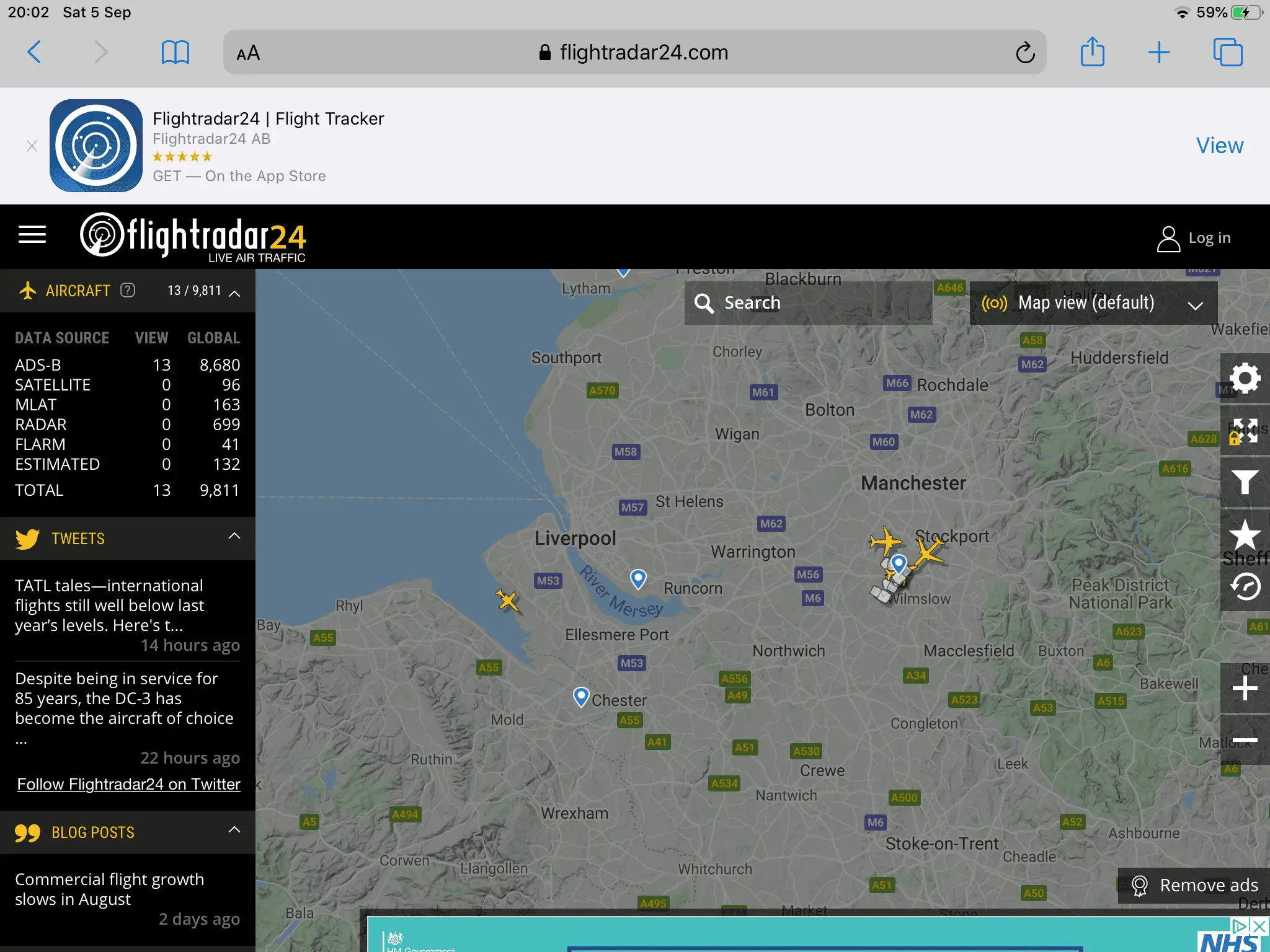Follow Flightradar24 on Twitter link

tap(128, 784)
